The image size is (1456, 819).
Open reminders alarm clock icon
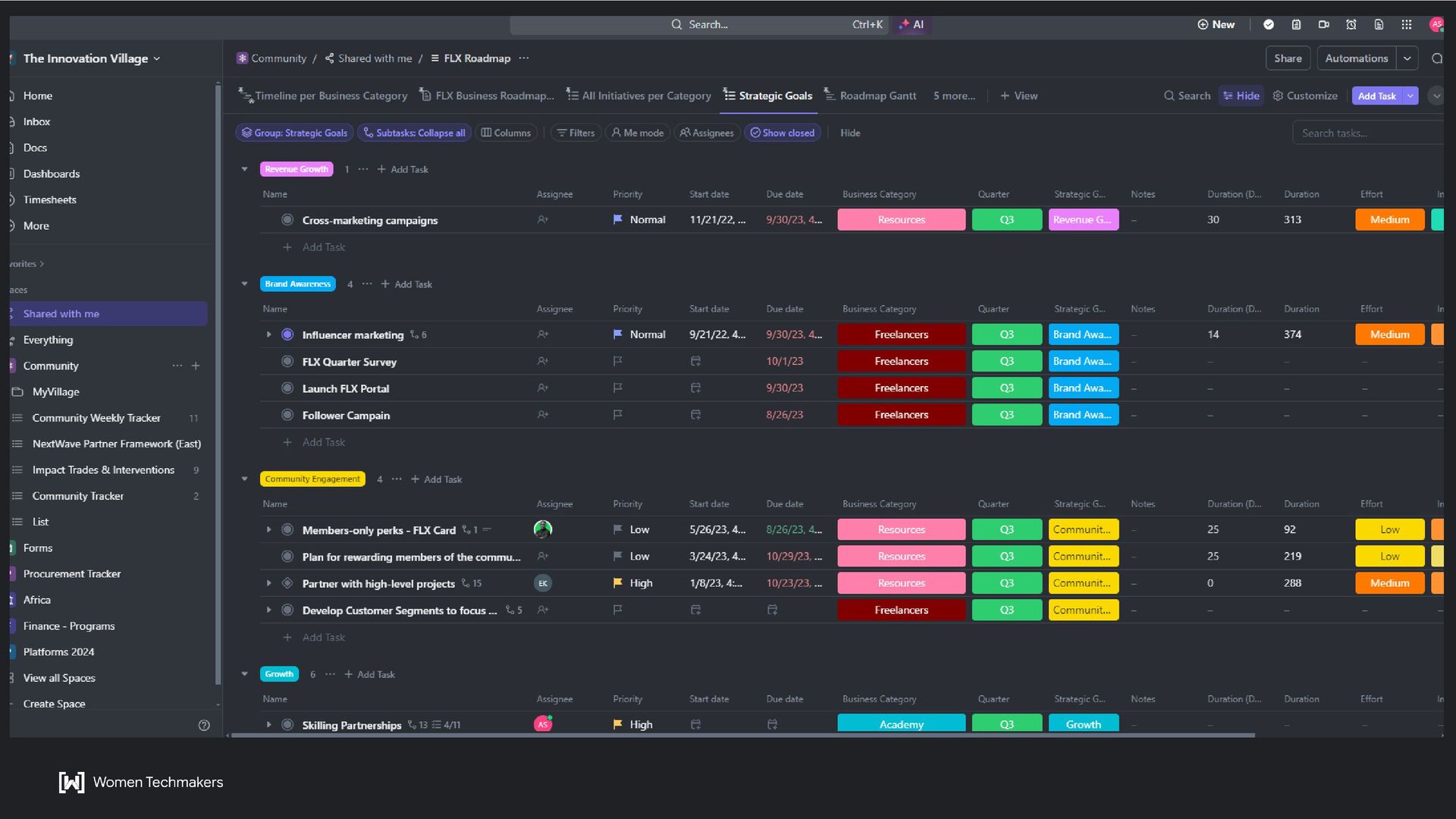tap(1351, 24)
